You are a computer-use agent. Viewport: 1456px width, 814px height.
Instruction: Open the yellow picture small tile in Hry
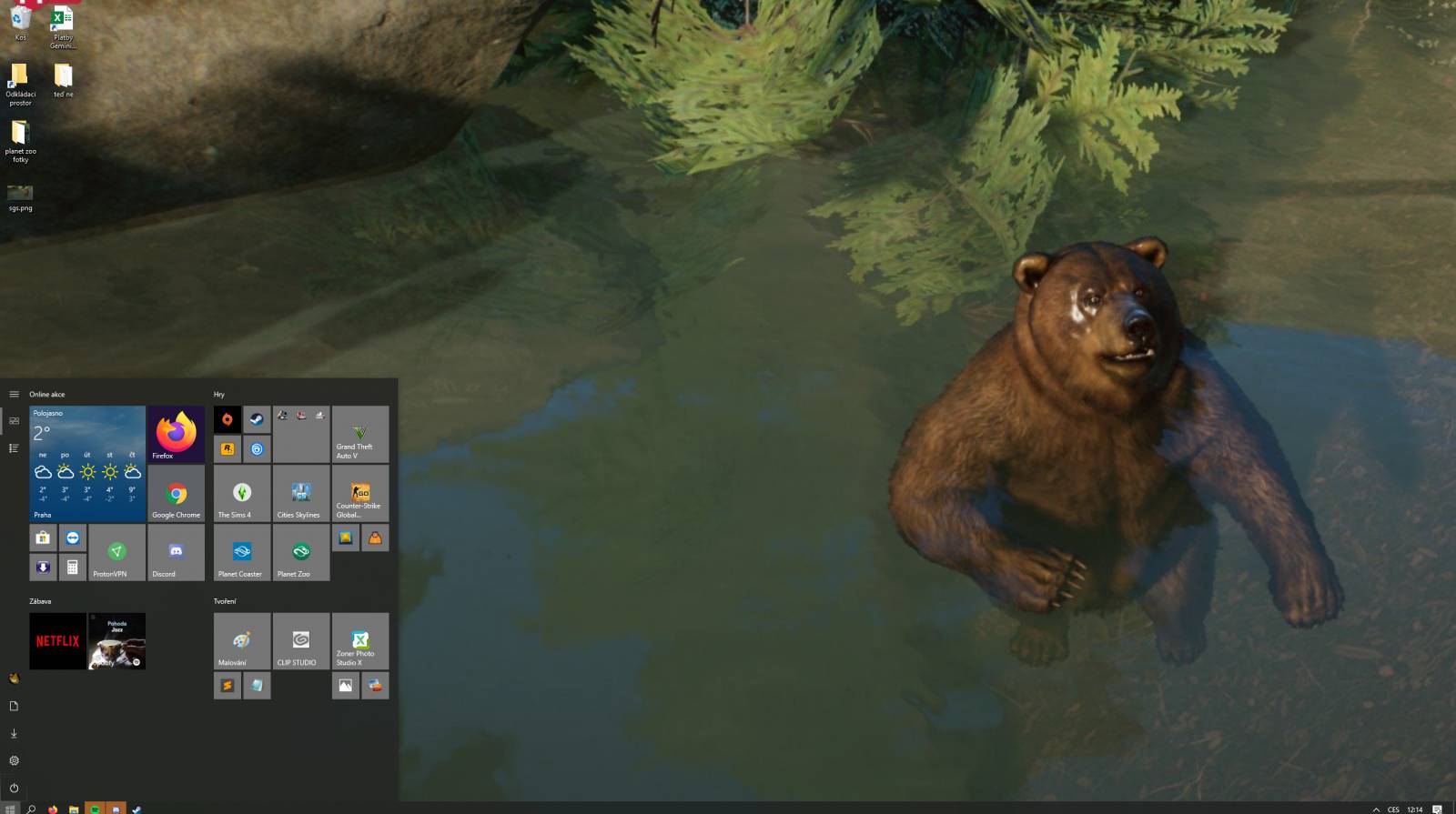(x=346, y=538)
